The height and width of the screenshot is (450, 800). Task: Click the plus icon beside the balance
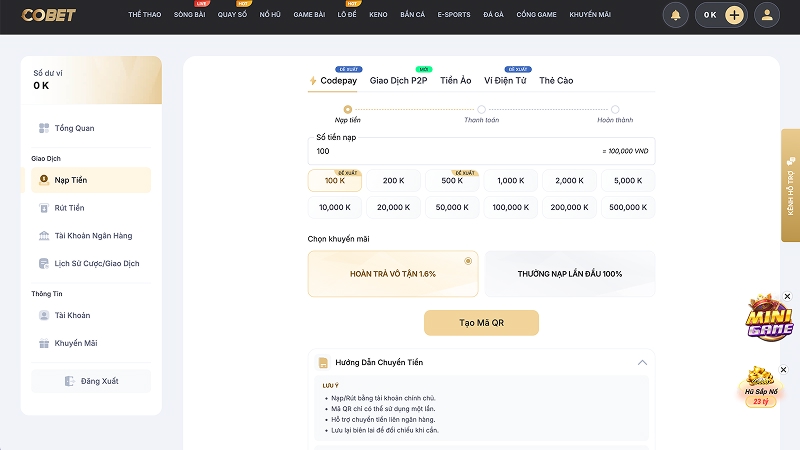click(x=734, y=15)
